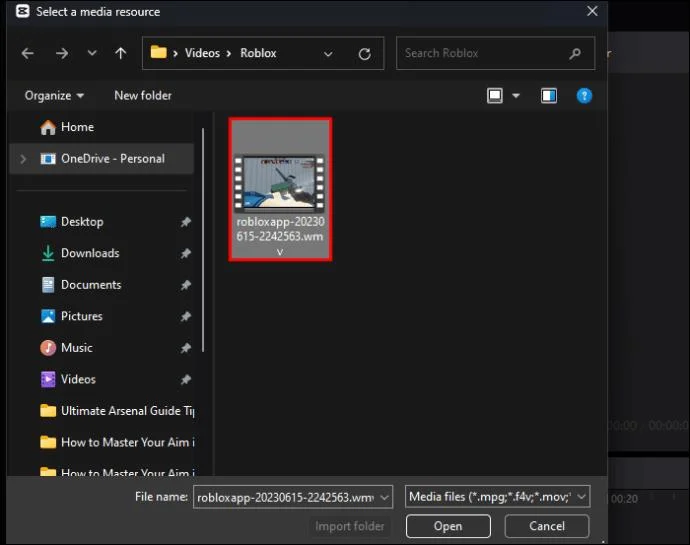
Task: Create a New folder
Action: coord(143,96)
